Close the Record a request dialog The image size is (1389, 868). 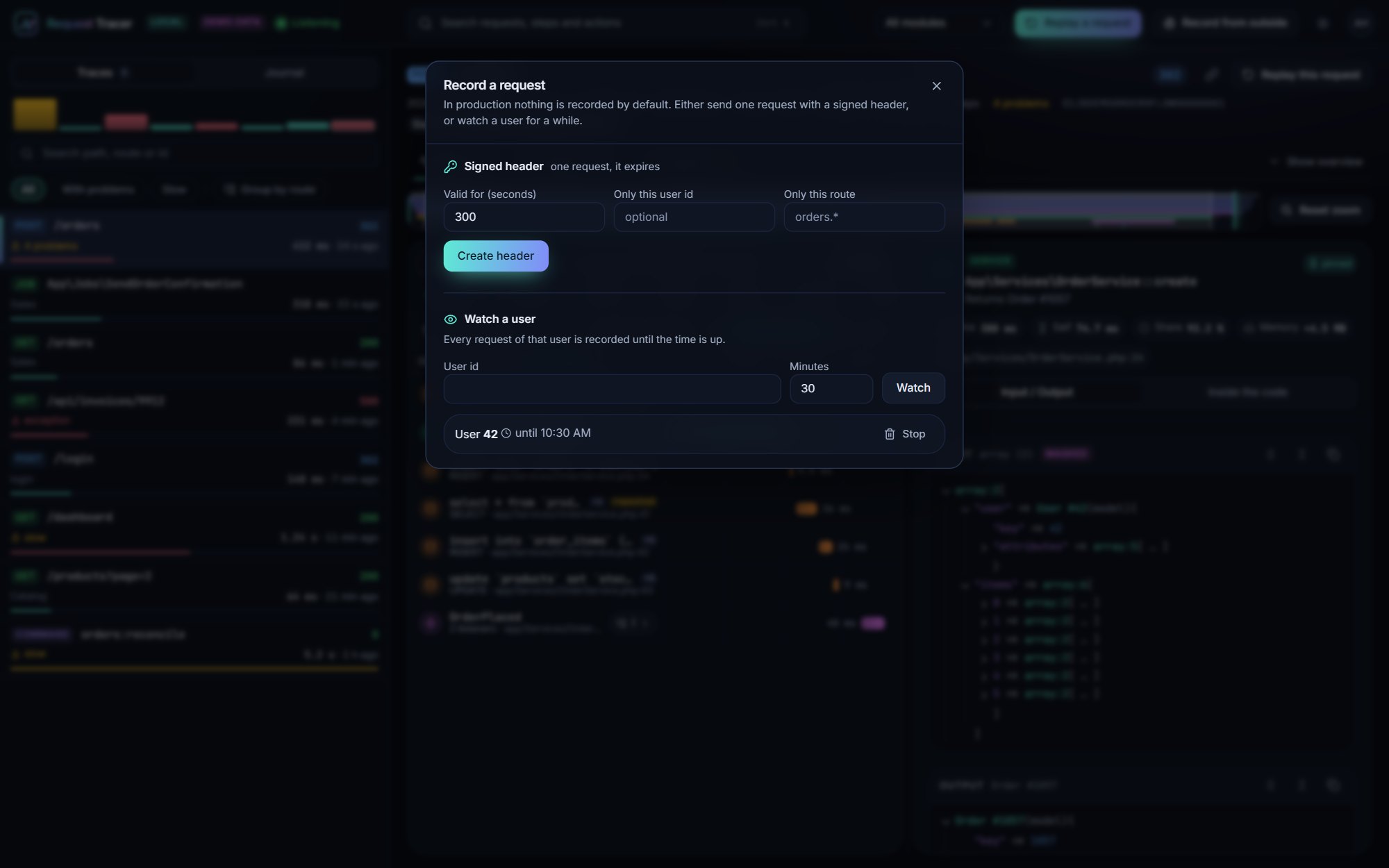(936, 86)
